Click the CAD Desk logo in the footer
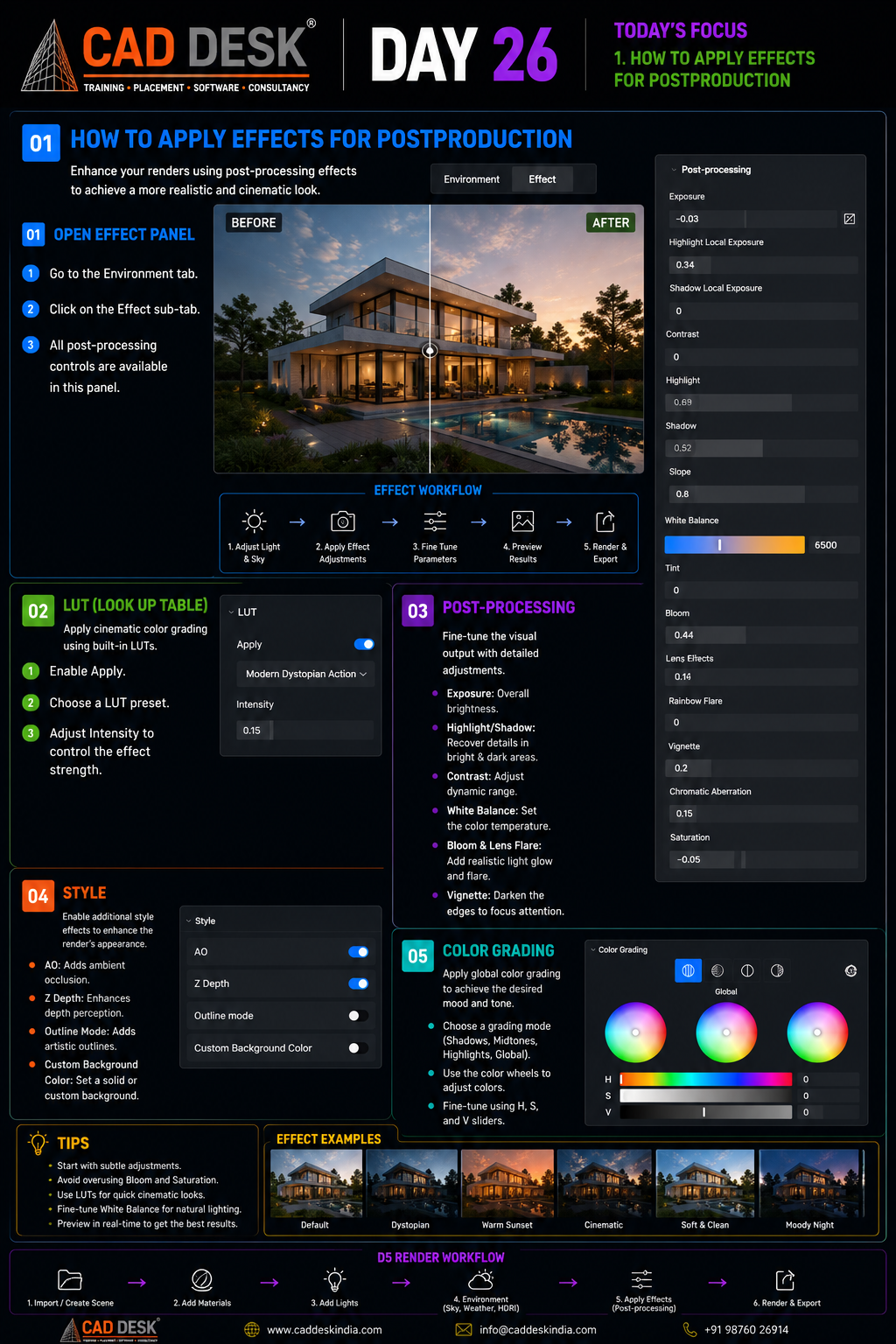 pyautogui.click(x=109, y=1329)
